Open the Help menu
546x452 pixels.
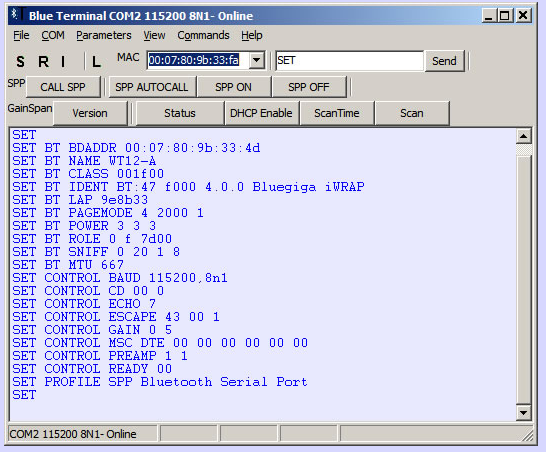click(x=252, y=35)
